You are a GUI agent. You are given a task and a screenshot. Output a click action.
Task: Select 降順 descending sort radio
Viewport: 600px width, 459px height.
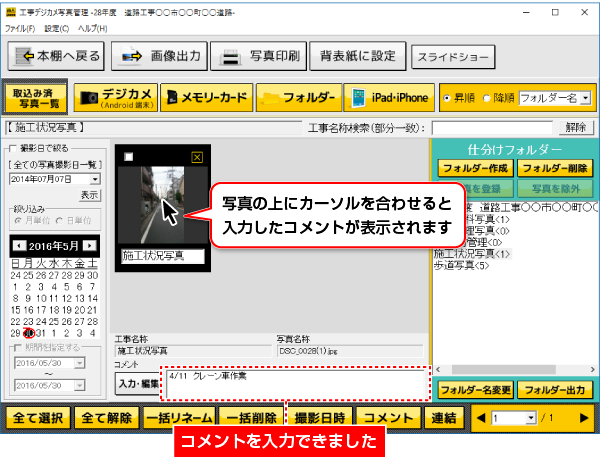click(488, 99)
